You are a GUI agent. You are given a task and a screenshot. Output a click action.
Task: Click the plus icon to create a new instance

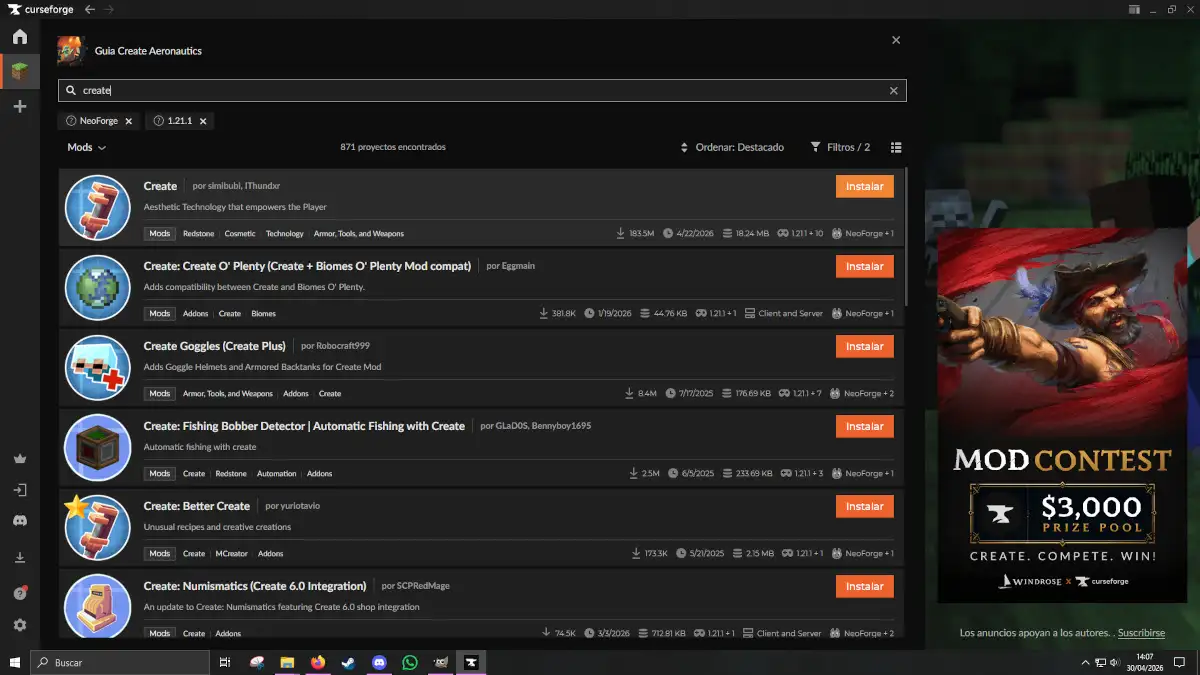click(x=20, y=106)
